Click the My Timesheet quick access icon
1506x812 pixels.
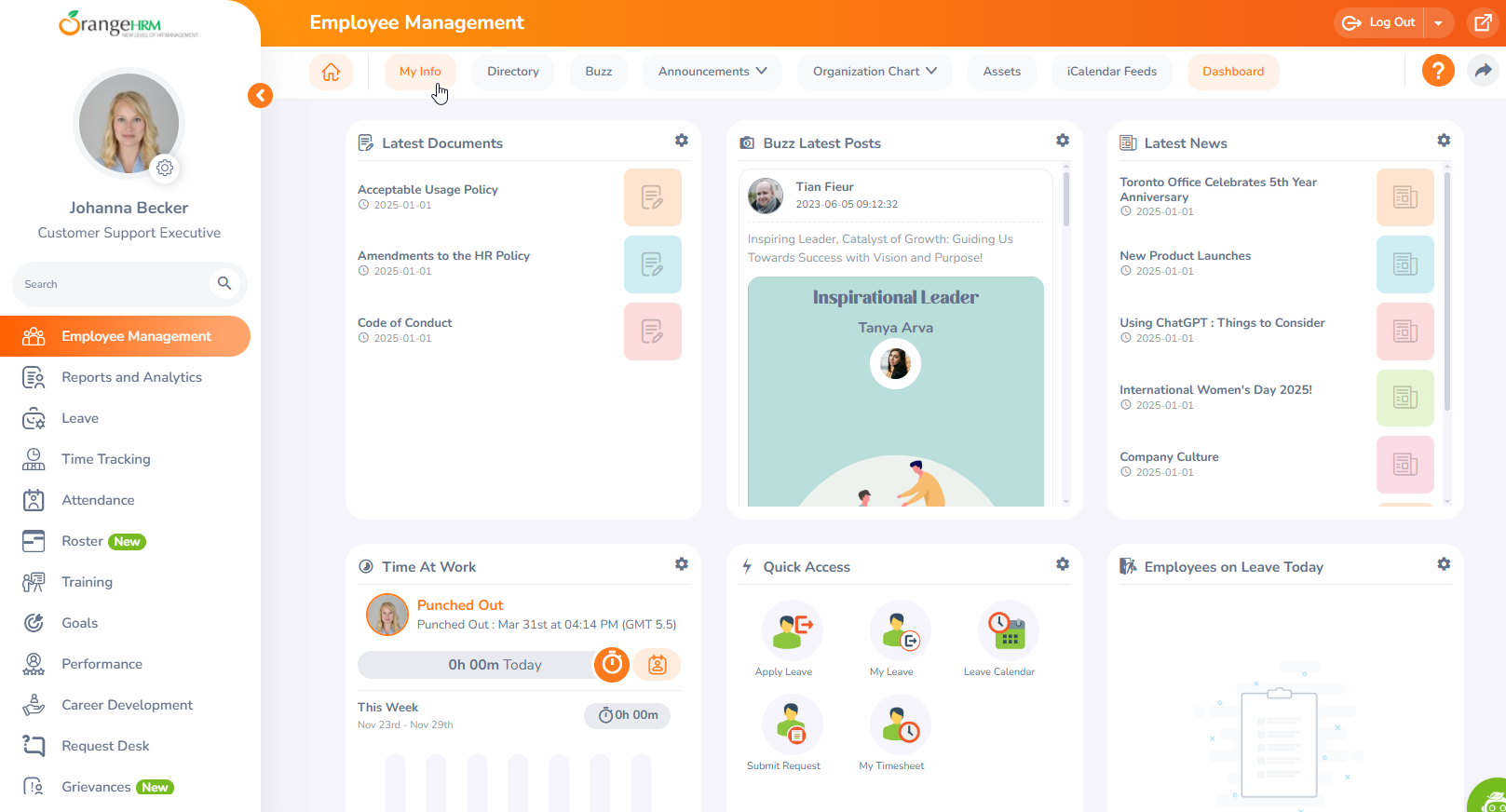tap(900, 725)
